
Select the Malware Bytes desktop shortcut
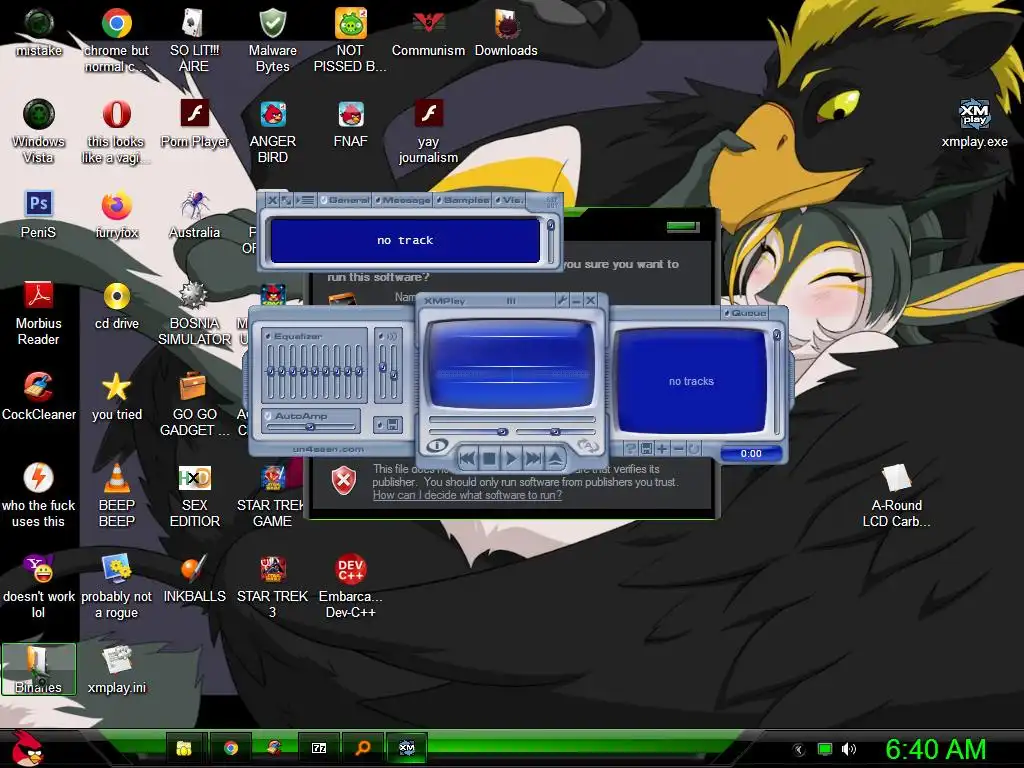click(x=272, y=40)
